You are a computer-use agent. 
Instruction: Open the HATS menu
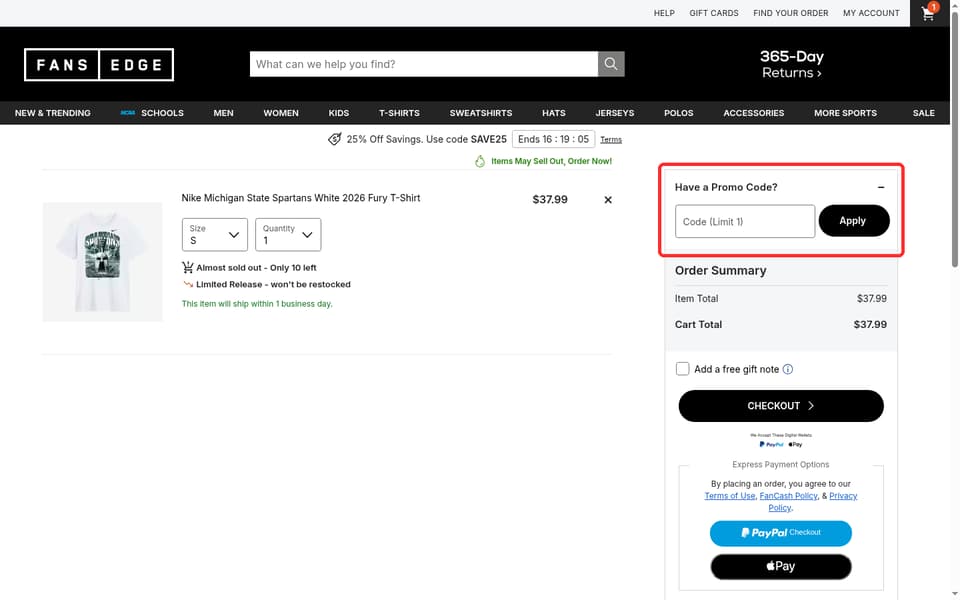(553, 113)
